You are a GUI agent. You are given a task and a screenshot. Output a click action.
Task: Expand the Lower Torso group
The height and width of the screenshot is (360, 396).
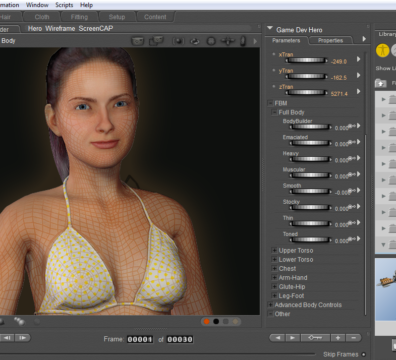(274, 259)
